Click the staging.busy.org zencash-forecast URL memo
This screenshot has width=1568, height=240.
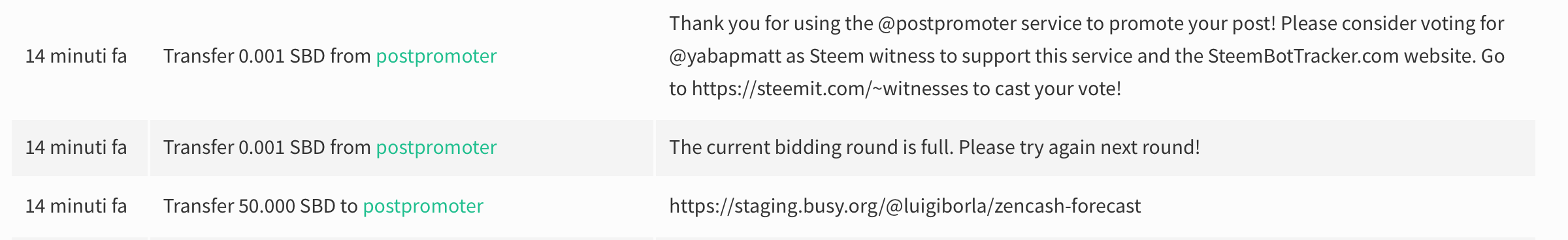click(905, 206)
